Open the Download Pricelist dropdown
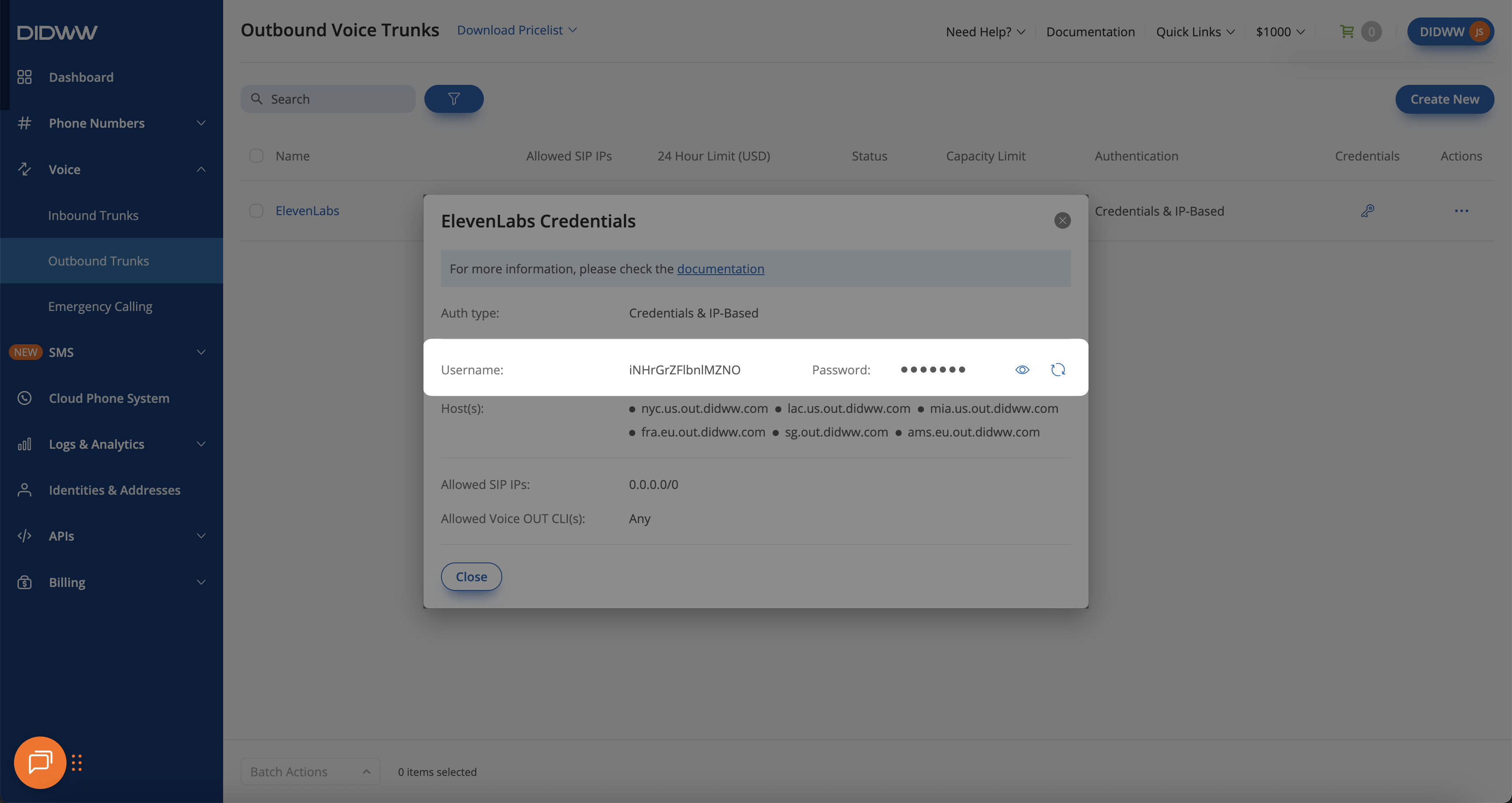Screen dimensions: 1512x803 click(517, 30)
